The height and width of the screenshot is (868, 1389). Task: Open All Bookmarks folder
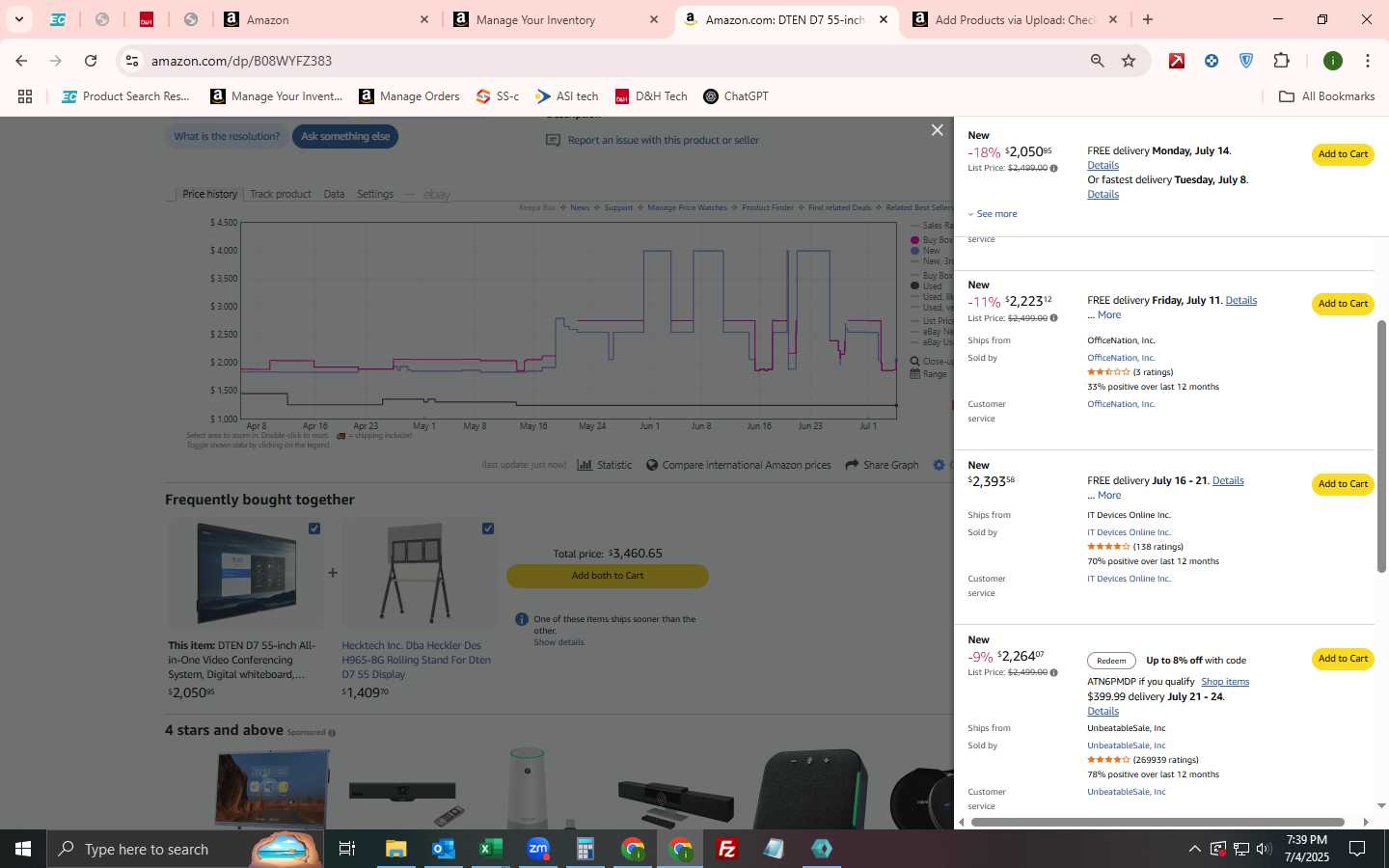(1326, 96)
